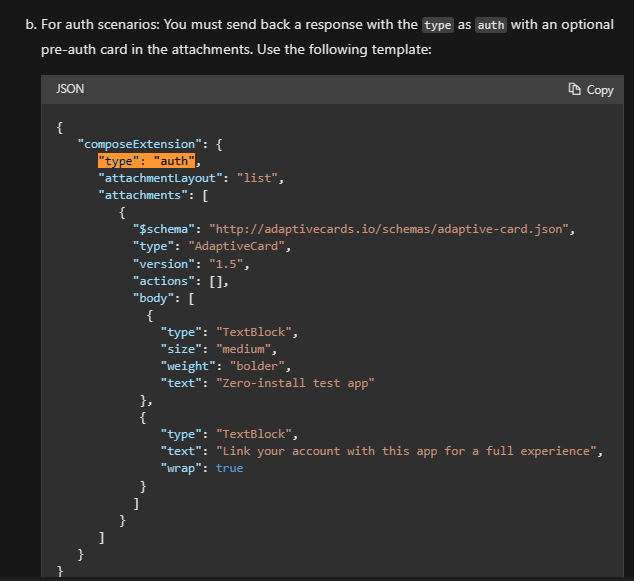The height and width of the screenshot is (581, 634).
Task: Click the Copy button label
Action: (x=600, y=90)
